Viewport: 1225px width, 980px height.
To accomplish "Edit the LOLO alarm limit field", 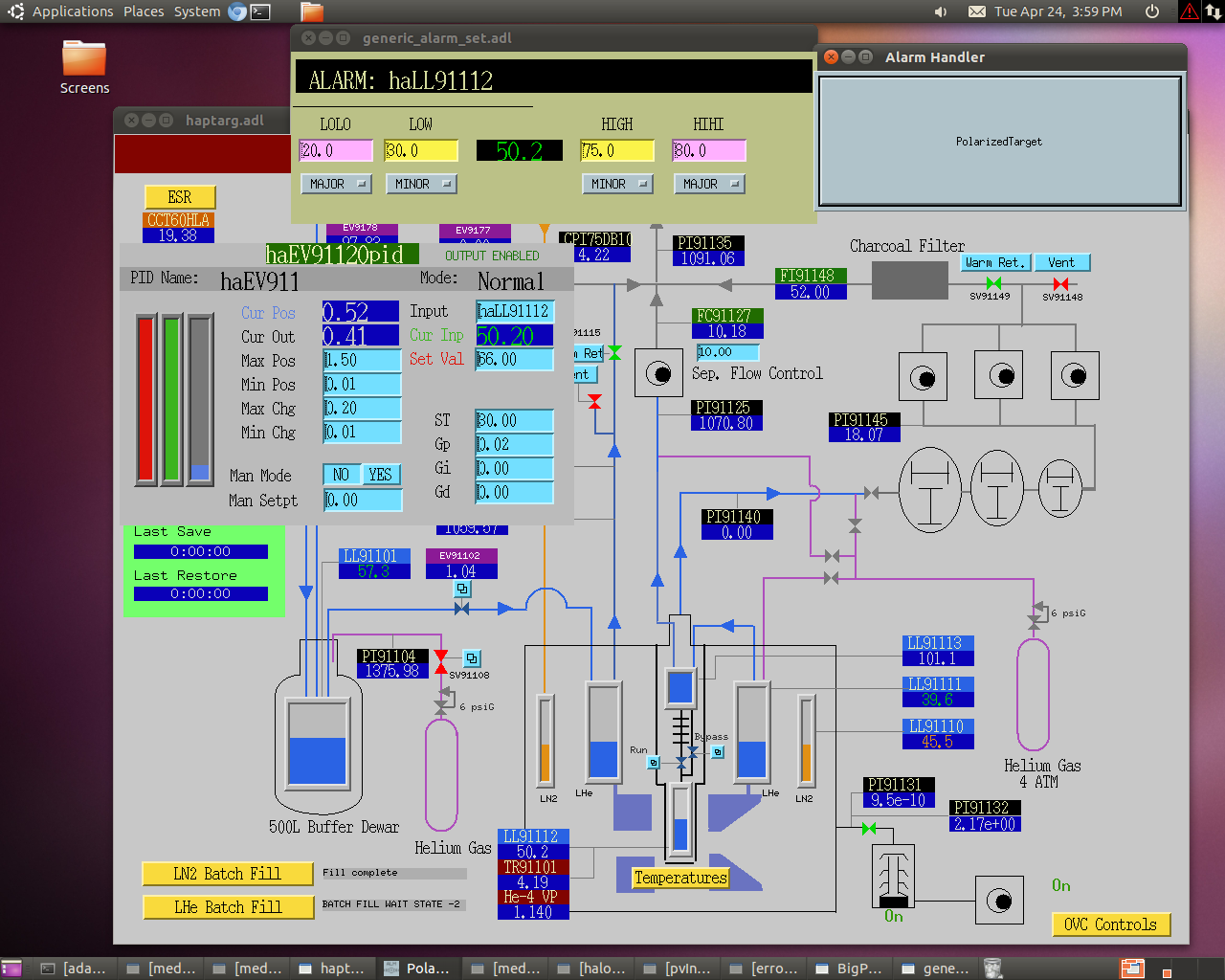I will tap(336, 151).
